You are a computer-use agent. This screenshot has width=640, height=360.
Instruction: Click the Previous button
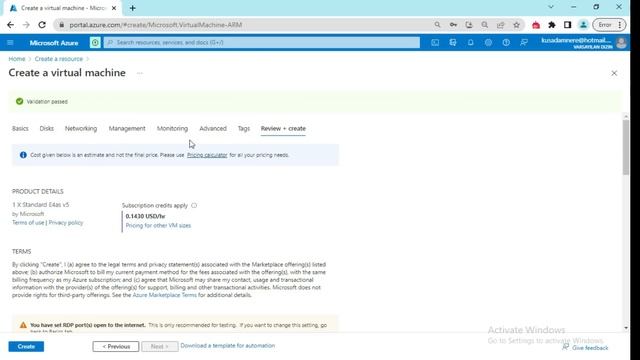click(116, 346)
